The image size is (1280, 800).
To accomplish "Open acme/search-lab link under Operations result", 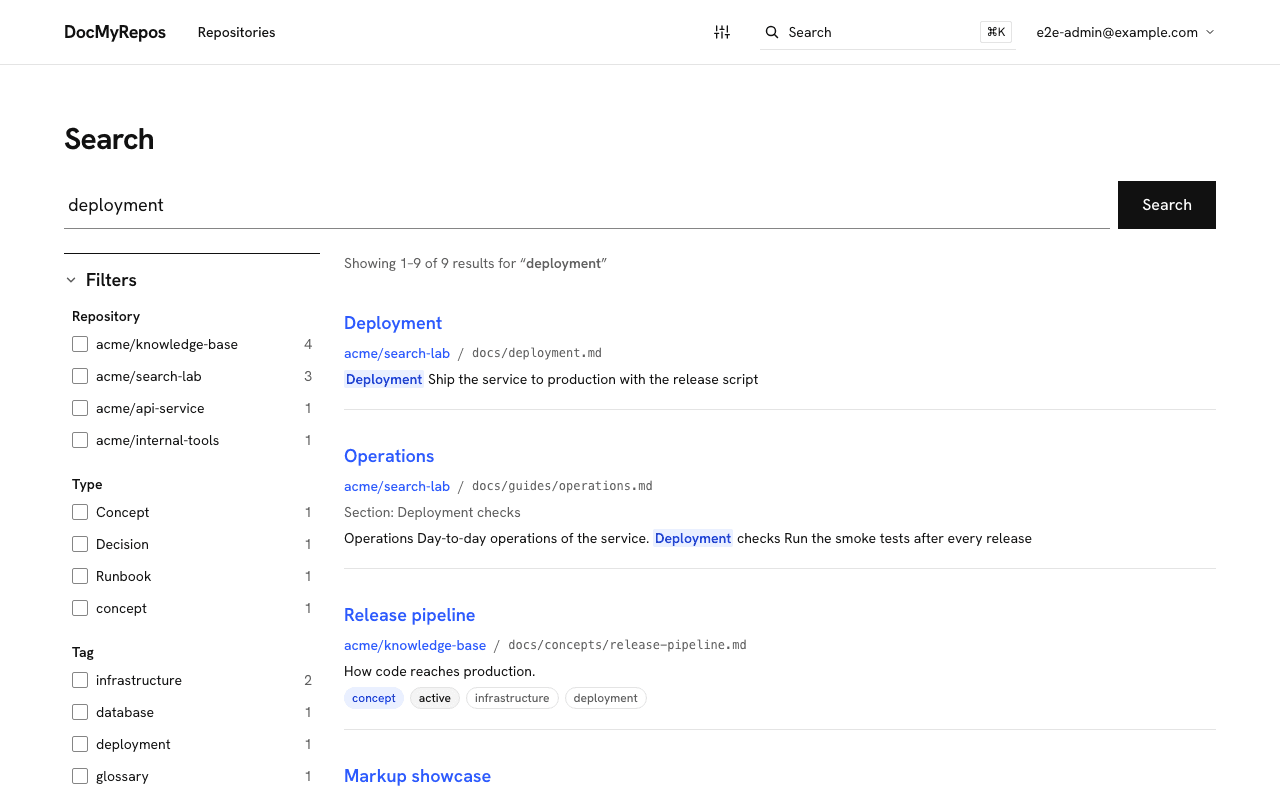I will point(397,486).
